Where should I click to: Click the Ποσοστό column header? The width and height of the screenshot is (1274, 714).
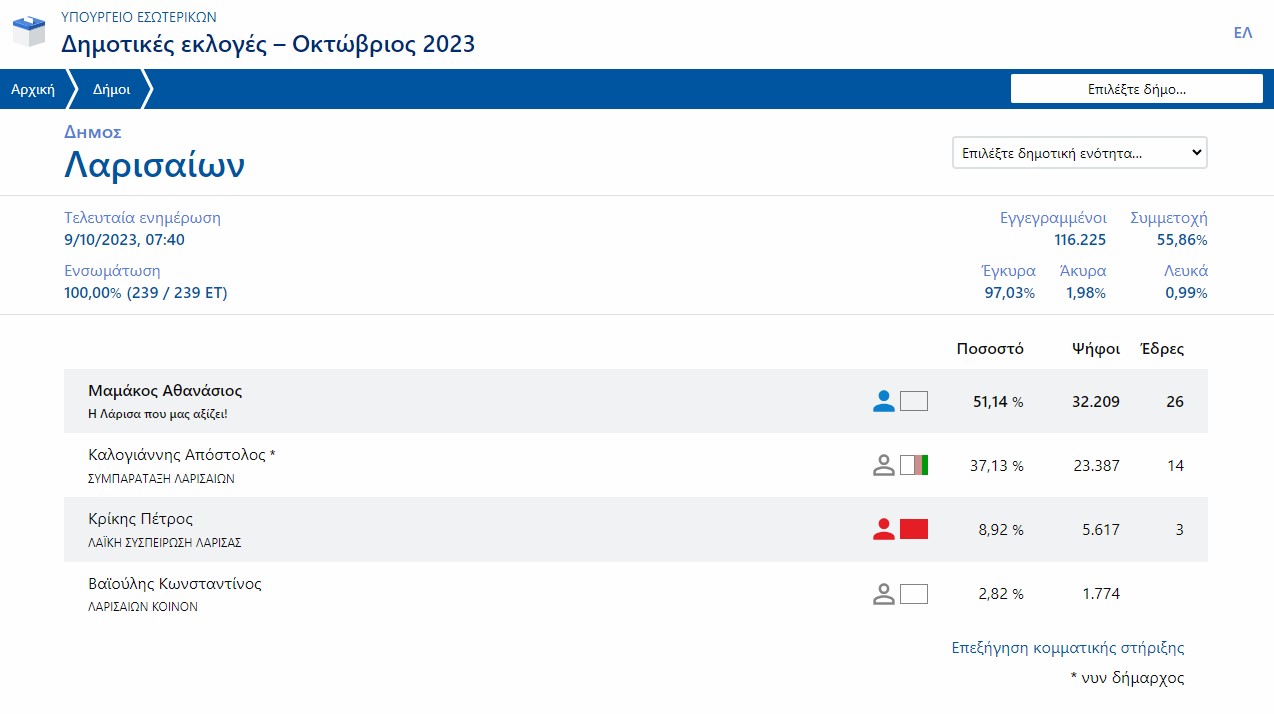click(990, 349)
